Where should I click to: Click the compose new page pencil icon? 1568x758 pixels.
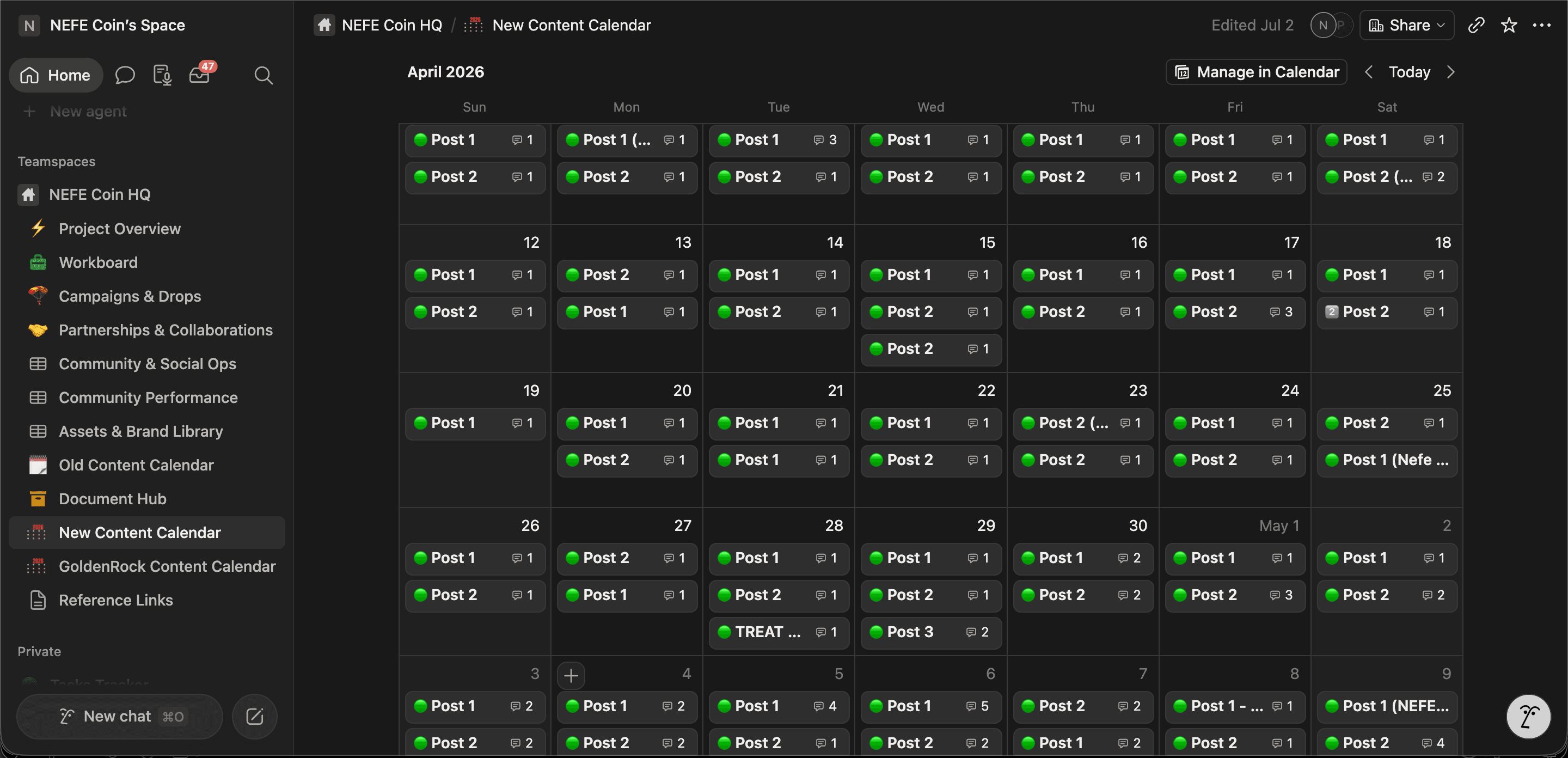[254, 716]
